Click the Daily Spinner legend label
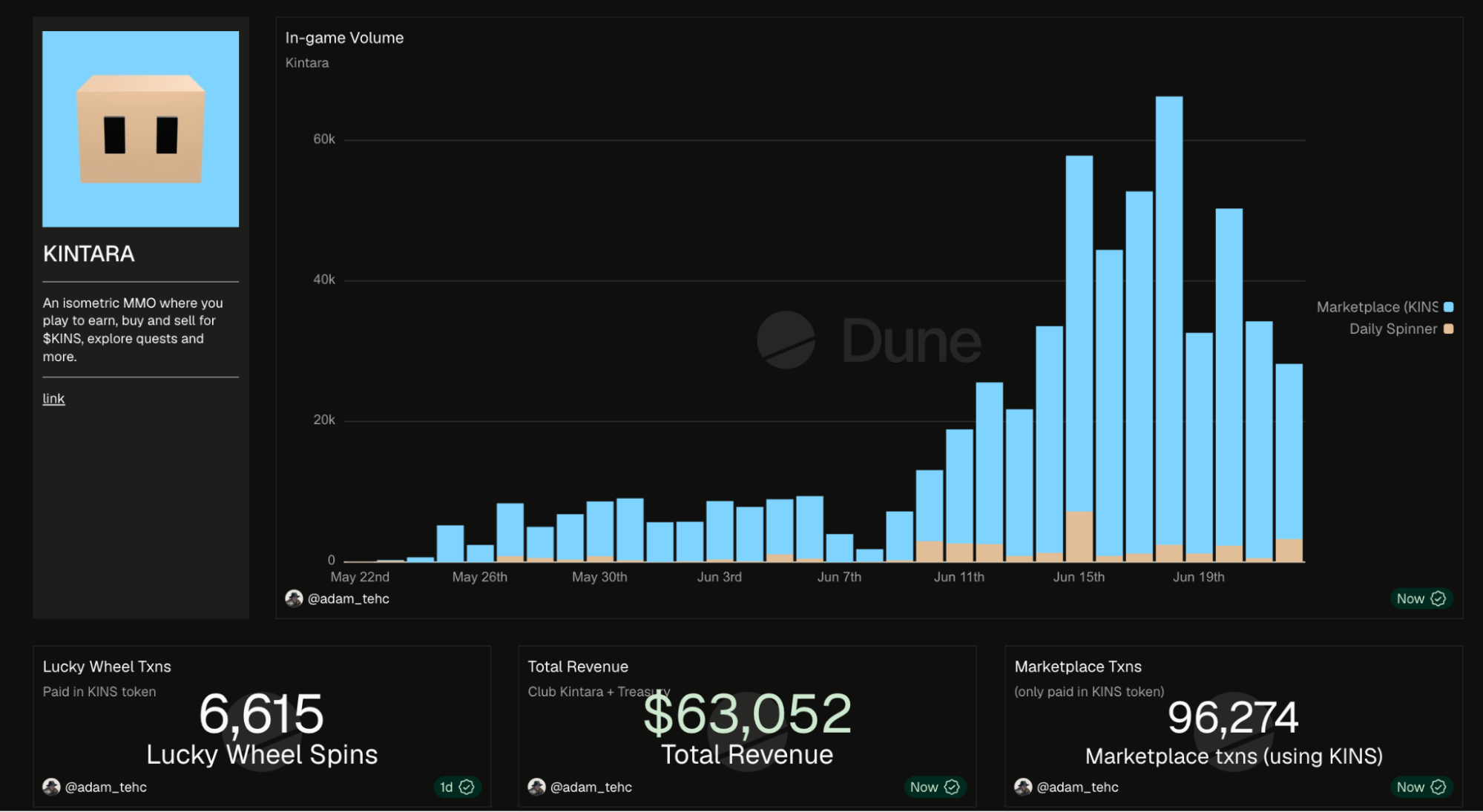1483x812 pixels. tap(1392, 329)
